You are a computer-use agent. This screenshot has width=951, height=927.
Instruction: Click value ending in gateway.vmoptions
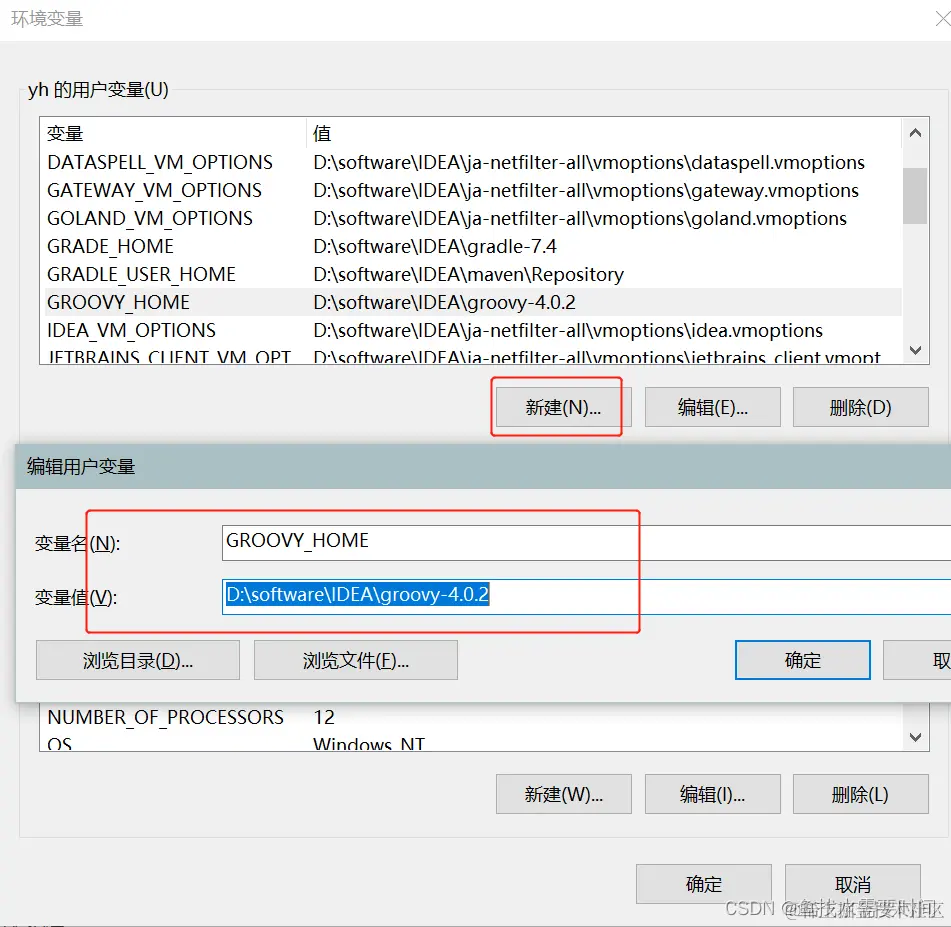pos(586,190)
